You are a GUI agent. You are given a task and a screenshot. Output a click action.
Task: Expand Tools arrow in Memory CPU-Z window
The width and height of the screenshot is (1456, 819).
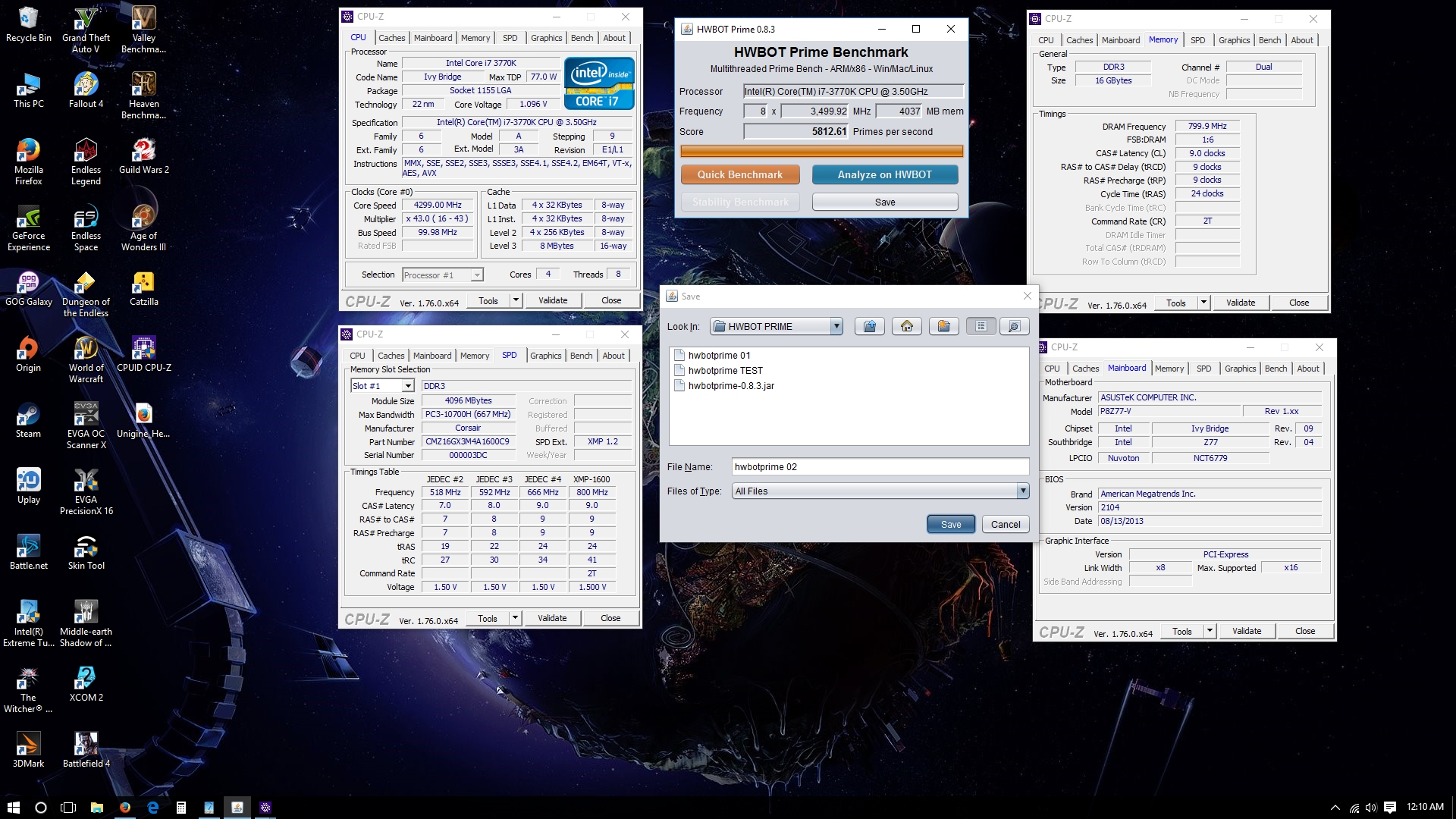[x=1203, y=303]
